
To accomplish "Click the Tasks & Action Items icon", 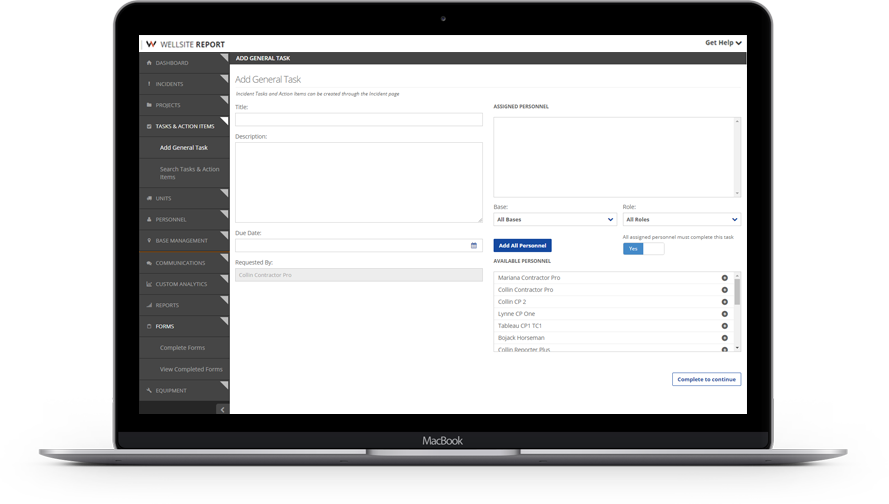I will (149, 126).
